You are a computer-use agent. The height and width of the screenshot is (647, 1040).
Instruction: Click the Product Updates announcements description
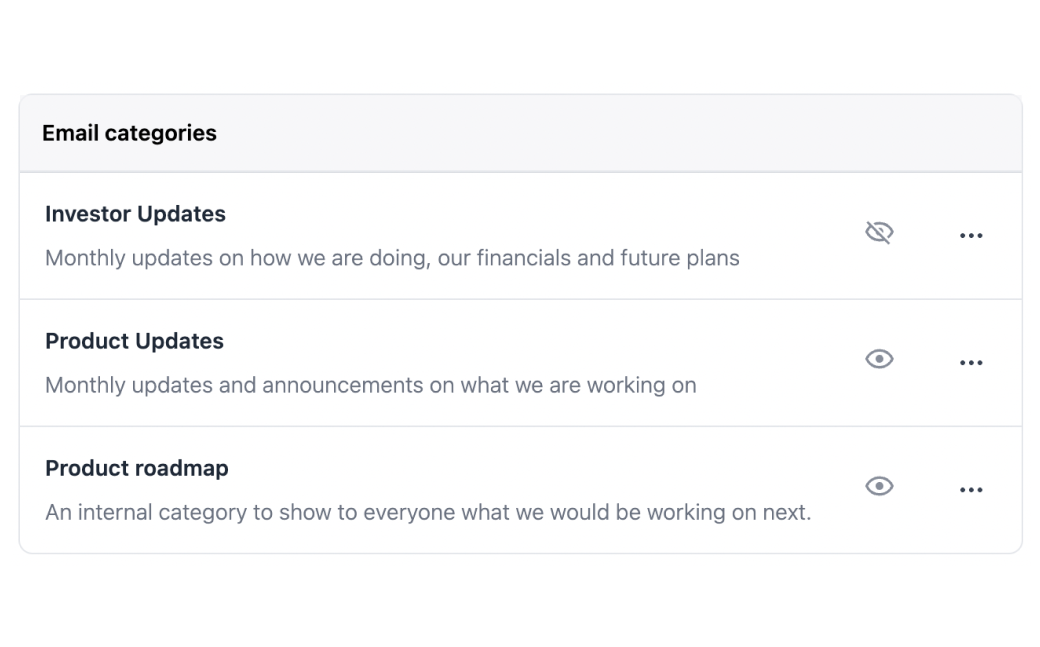(370, 385)
